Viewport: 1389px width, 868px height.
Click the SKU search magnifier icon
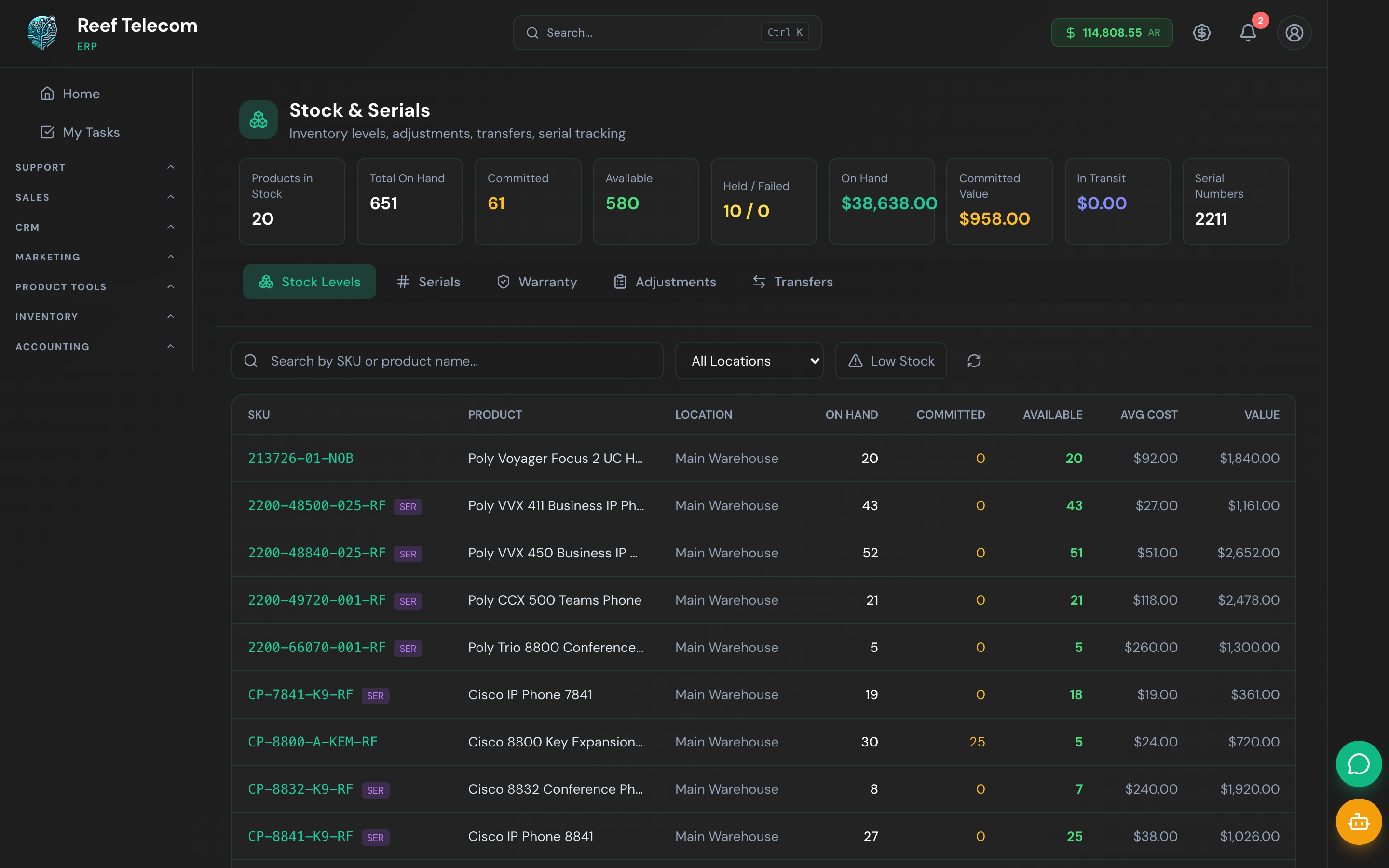[x=251, y=361]
